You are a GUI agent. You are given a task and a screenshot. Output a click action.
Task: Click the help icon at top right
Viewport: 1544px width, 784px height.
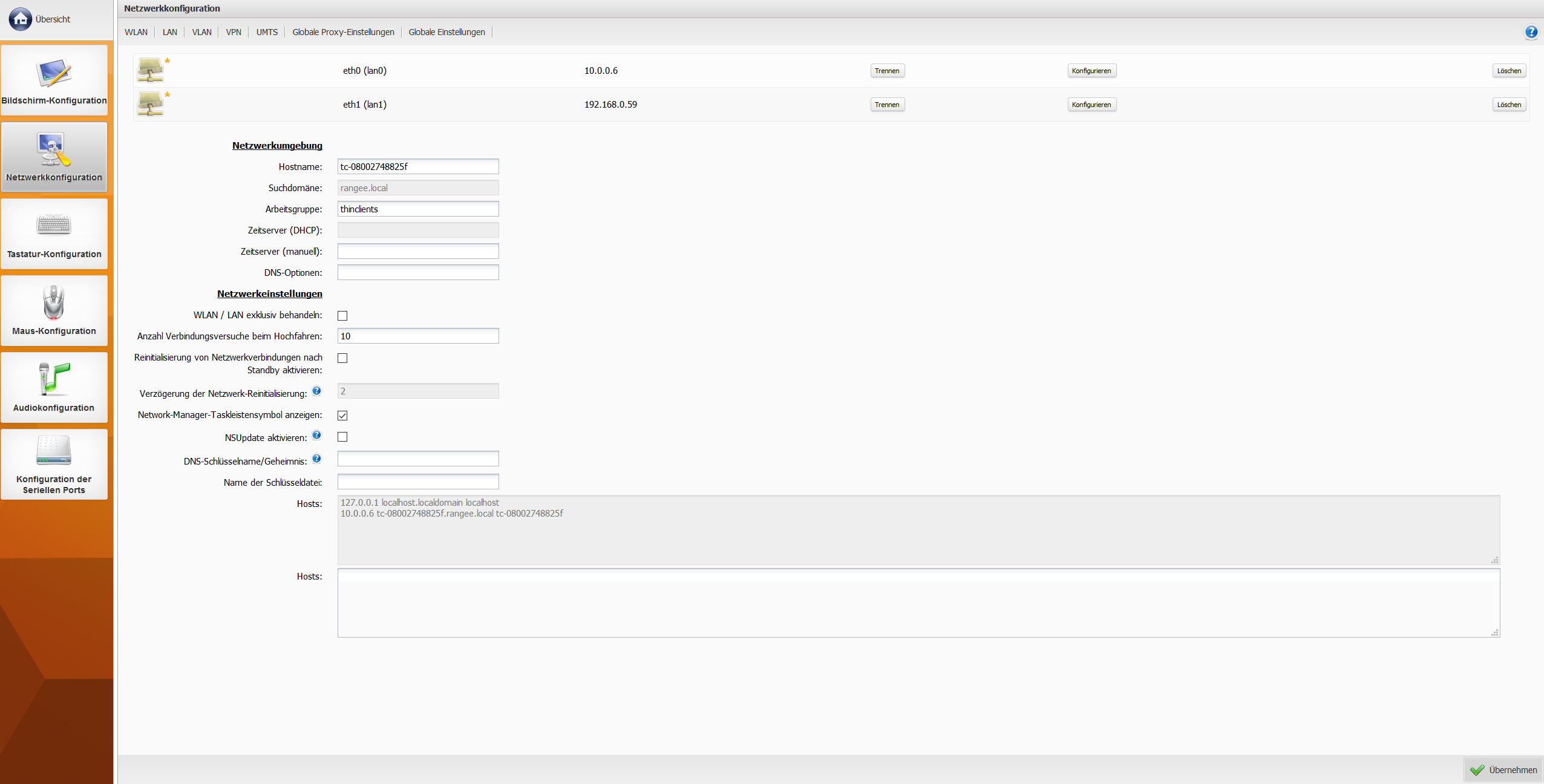pyautogui.click(x=1531, y=32)
